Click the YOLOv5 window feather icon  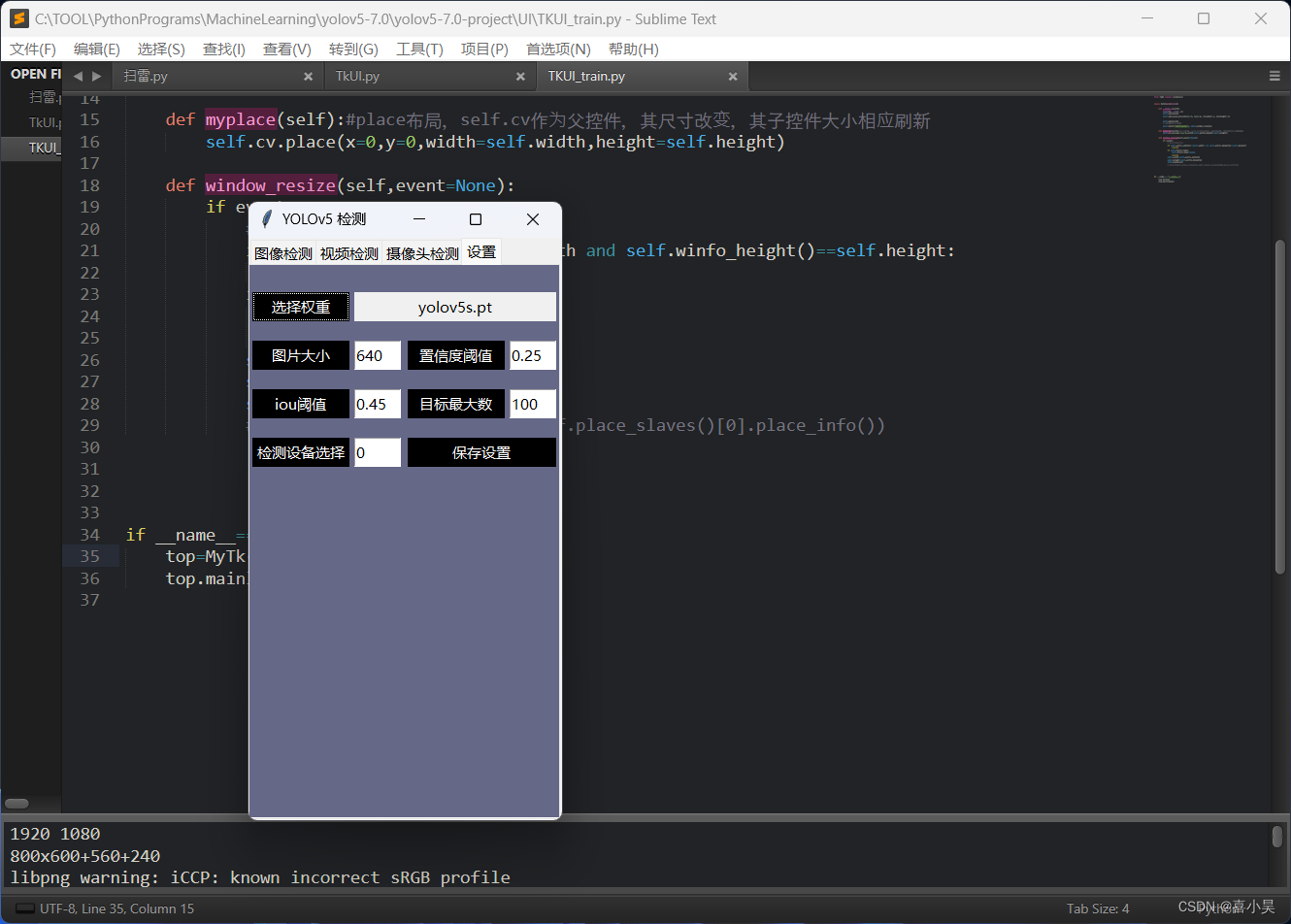[266, 219]
